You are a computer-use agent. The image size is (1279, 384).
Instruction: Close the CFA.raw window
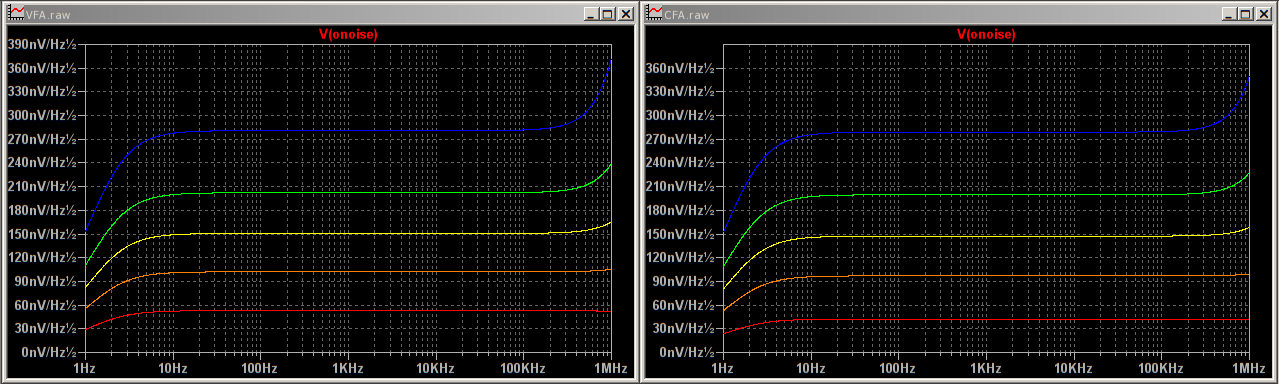point(1264,14)
